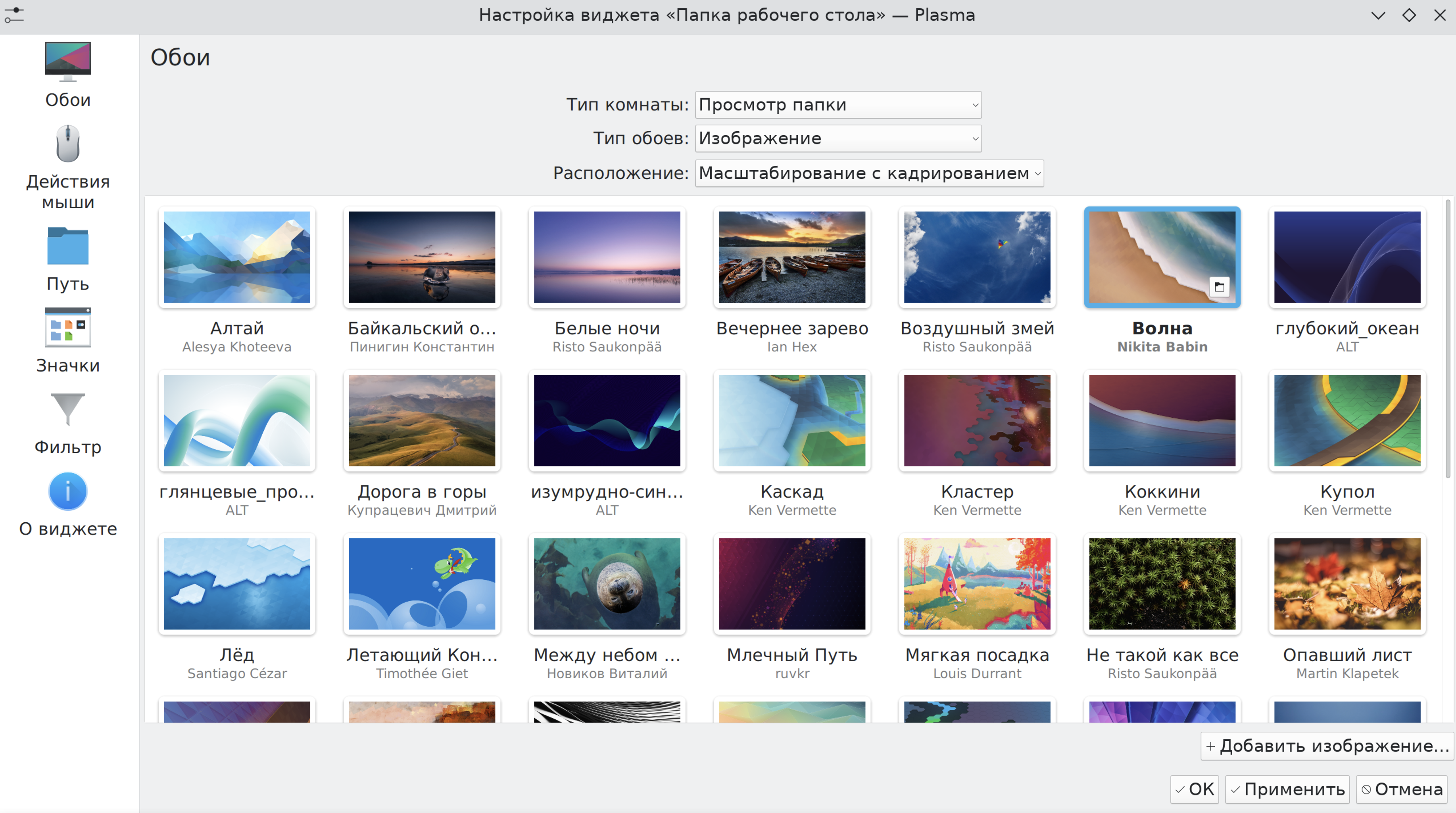Click the Добавить изображение button
This screenshot has height=813, width=1456.
tap(1327, 746)
